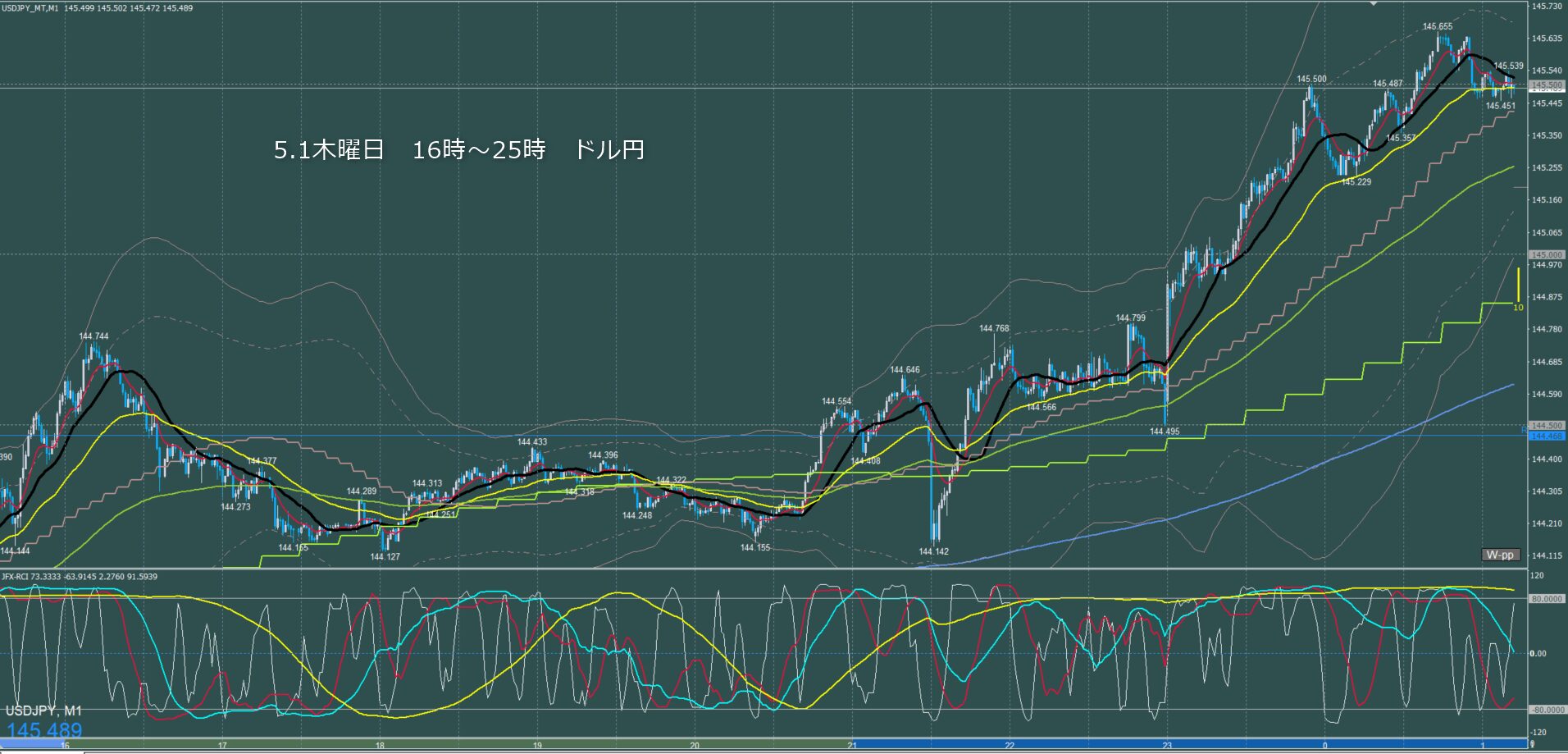The height and width of the screenshot is (754, 1568).
Task: Click the 145.229 price label
Action: click(x=1356, y=182)
